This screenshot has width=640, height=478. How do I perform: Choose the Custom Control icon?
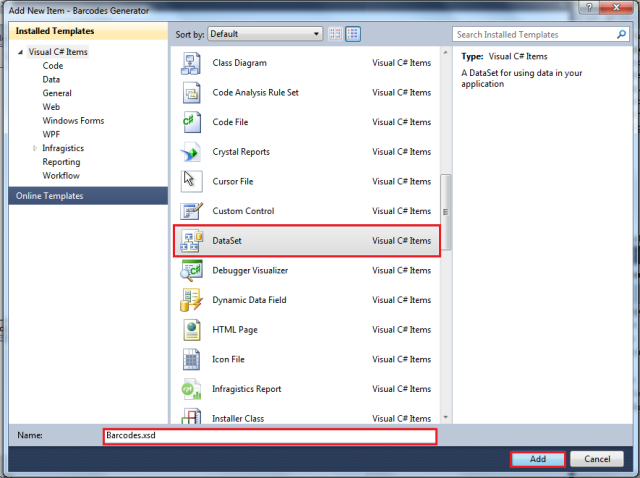(x=191, y=211)
